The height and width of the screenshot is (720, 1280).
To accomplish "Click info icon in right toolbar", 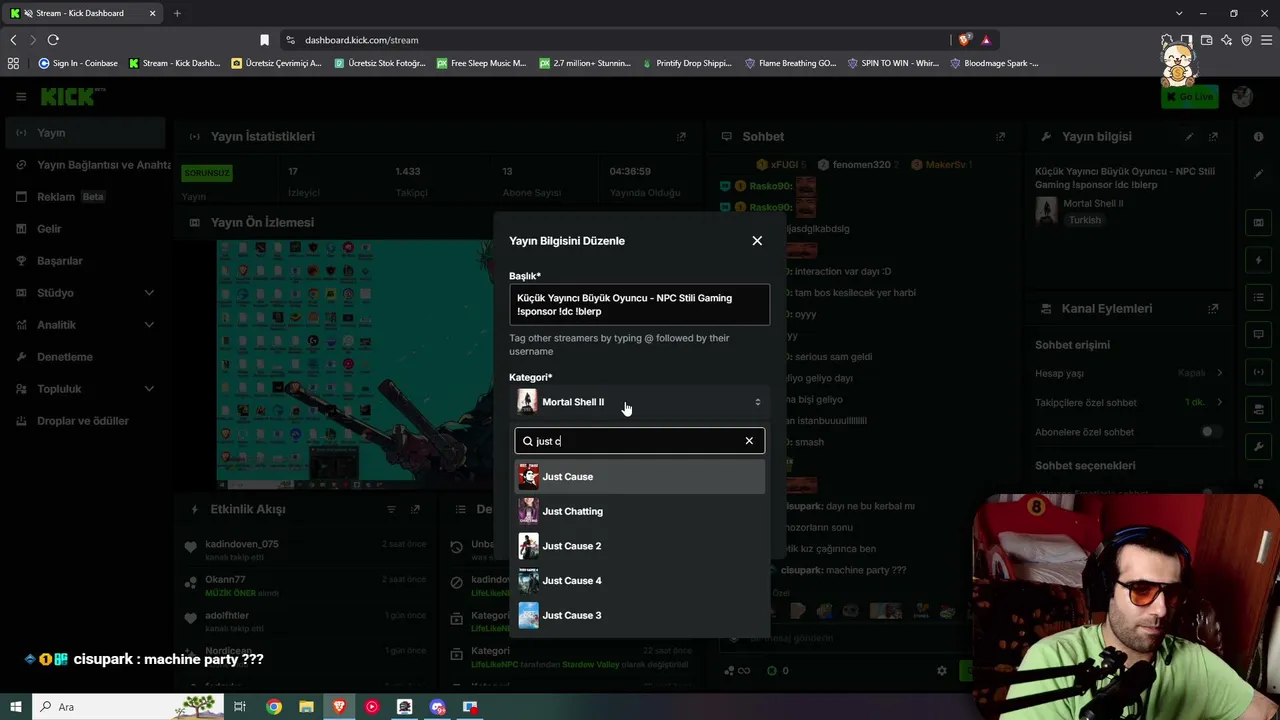I will pyautogui.click(x=1258, y=137).
